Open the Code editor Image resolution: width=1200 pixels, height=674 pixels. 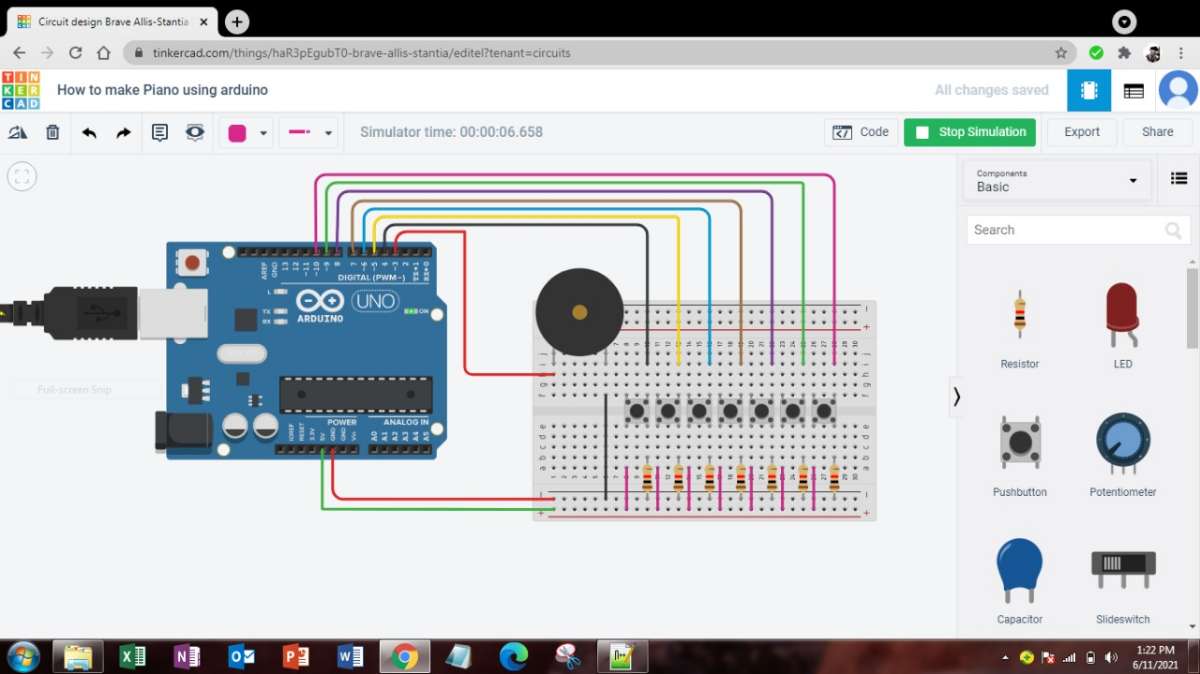[860, 132]
